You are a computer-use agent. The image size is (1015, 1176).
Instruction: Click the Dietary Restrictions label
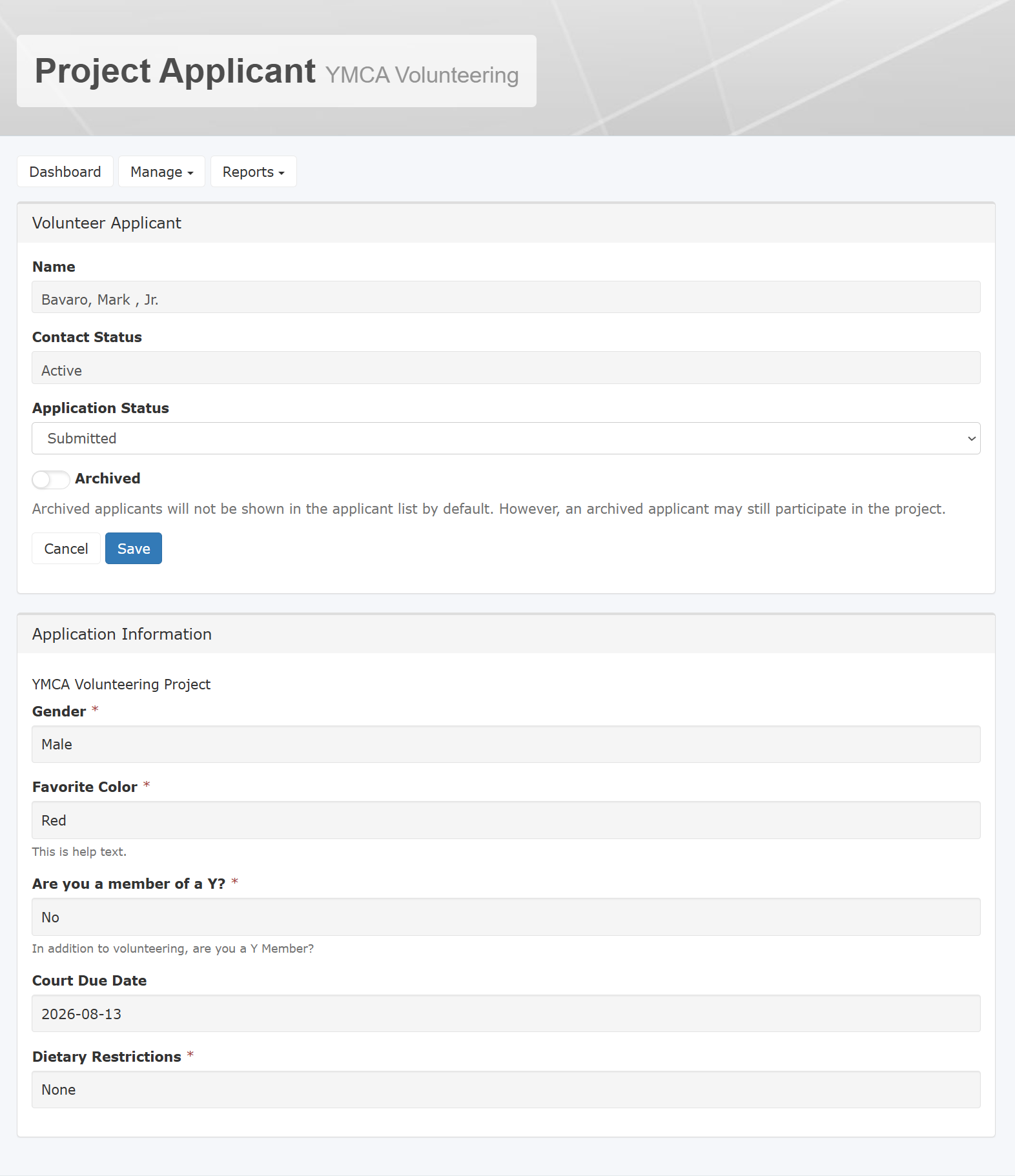pyautogui.click(x=107, y=1057)
